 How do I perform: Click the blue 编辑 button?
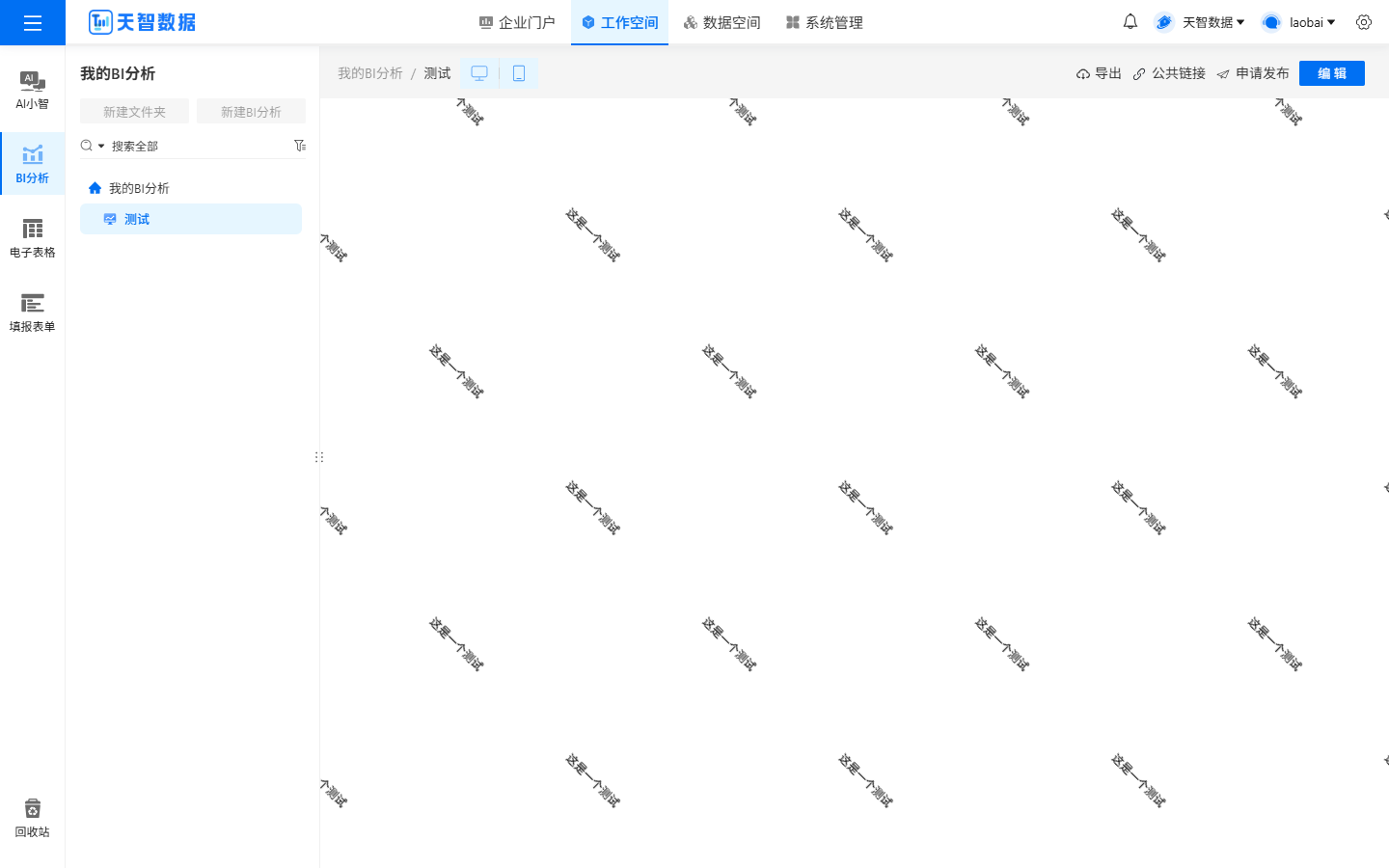[1332, 73]
